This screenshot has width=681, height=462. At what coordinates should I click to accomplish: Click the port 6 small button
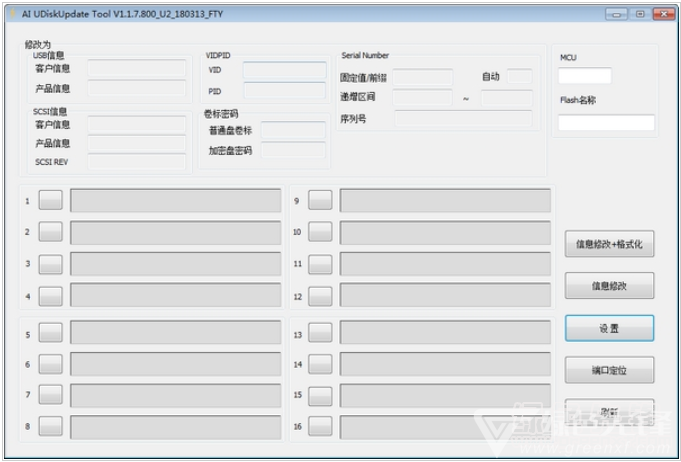[50, 364]
